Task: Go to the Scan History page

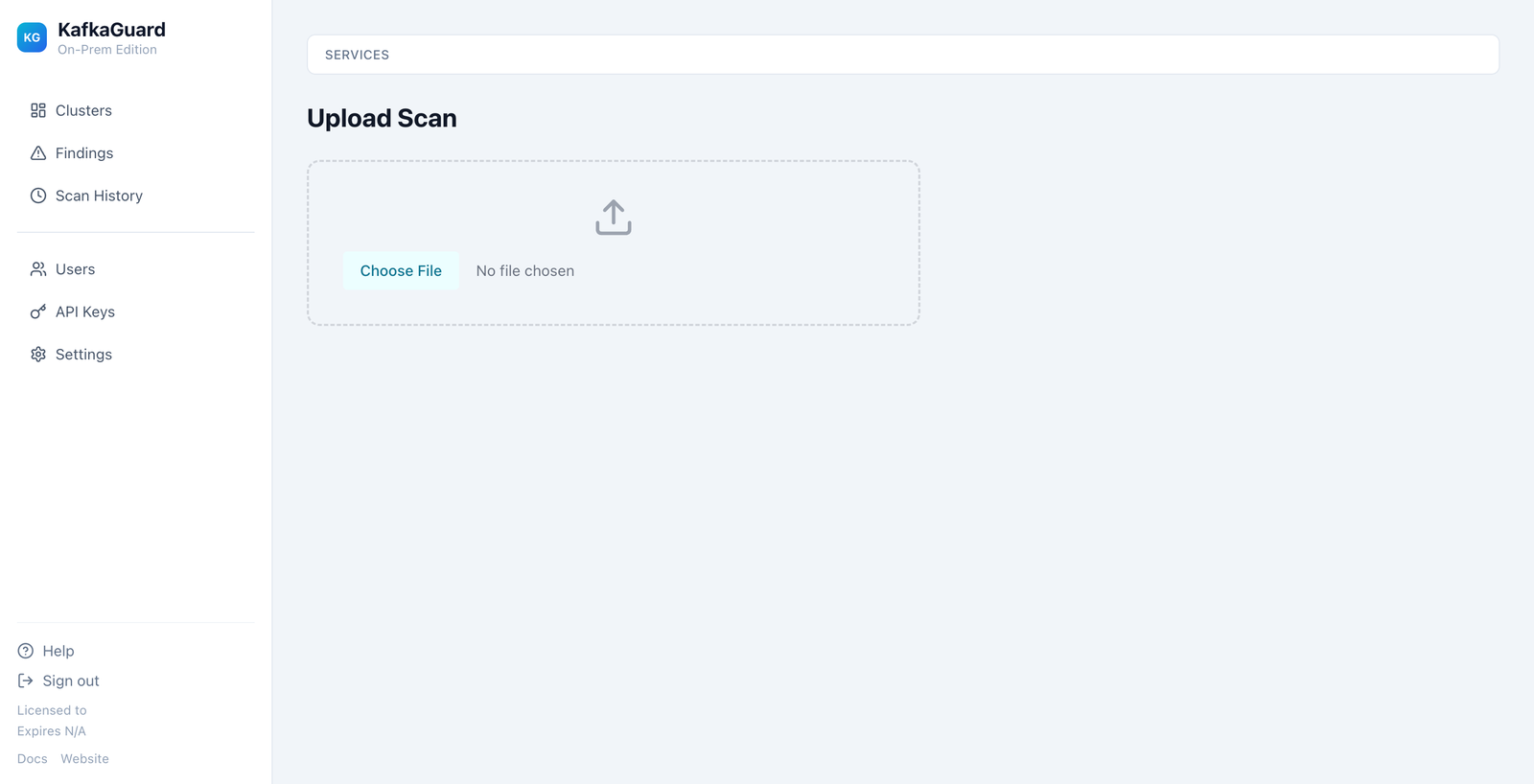Action: coord(99,196)
